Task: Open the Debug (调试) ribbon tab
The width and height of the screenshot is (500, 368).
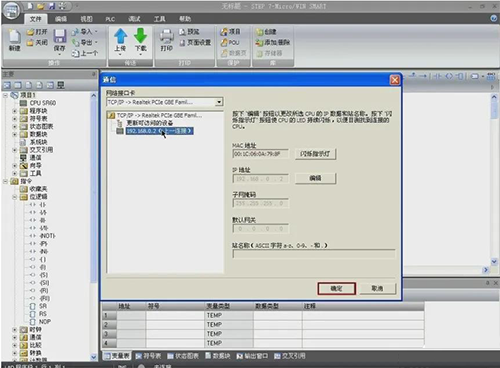Action: [x=134, y=19]
